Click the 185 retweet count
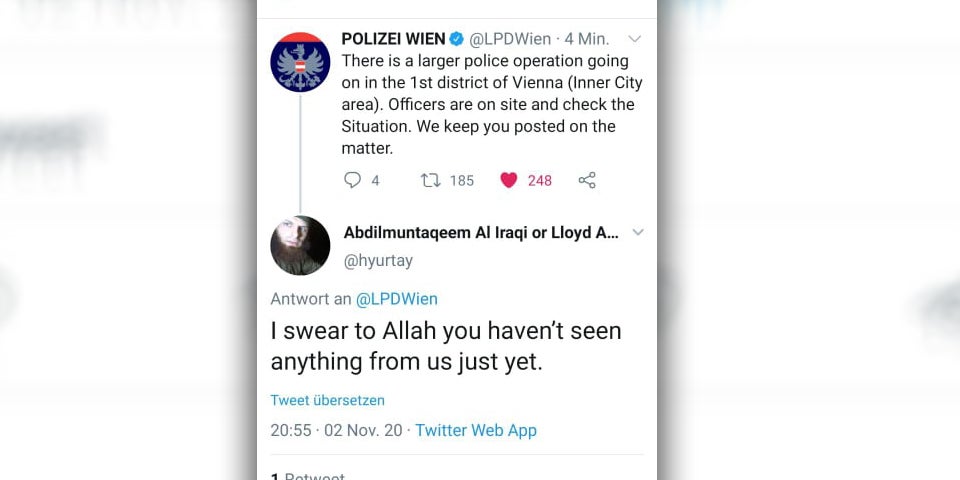Image resolution: width=960 pixels, height=480 pixels. click(462, 180)
